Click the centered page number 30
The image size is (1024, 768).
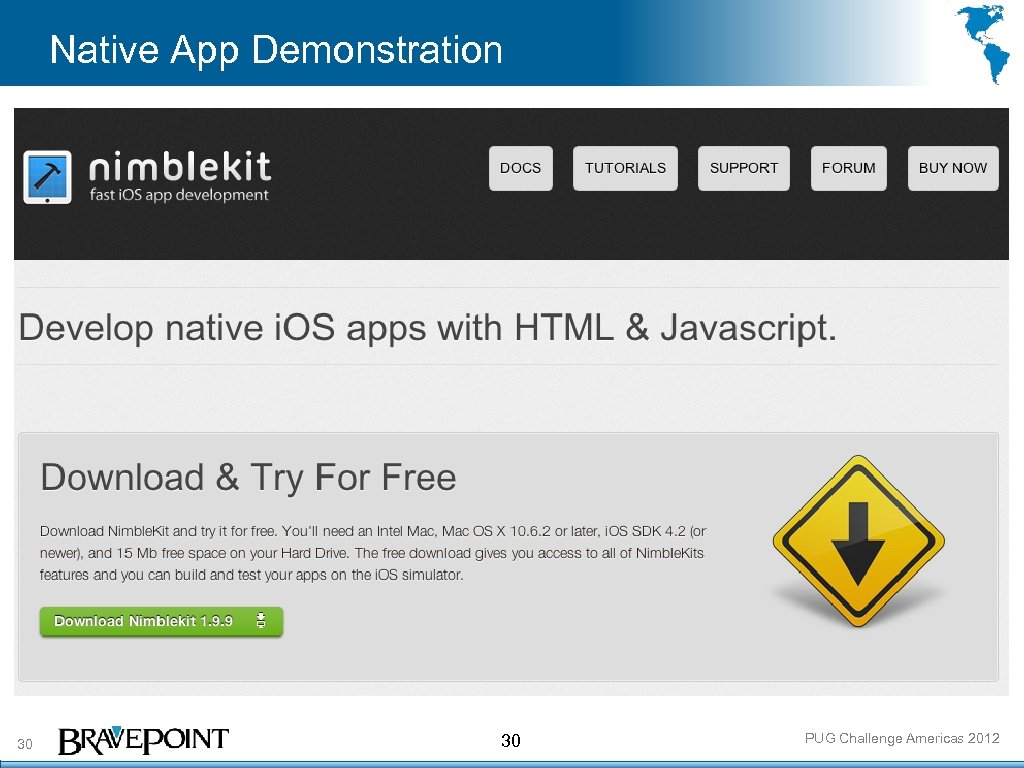[511, 740]
